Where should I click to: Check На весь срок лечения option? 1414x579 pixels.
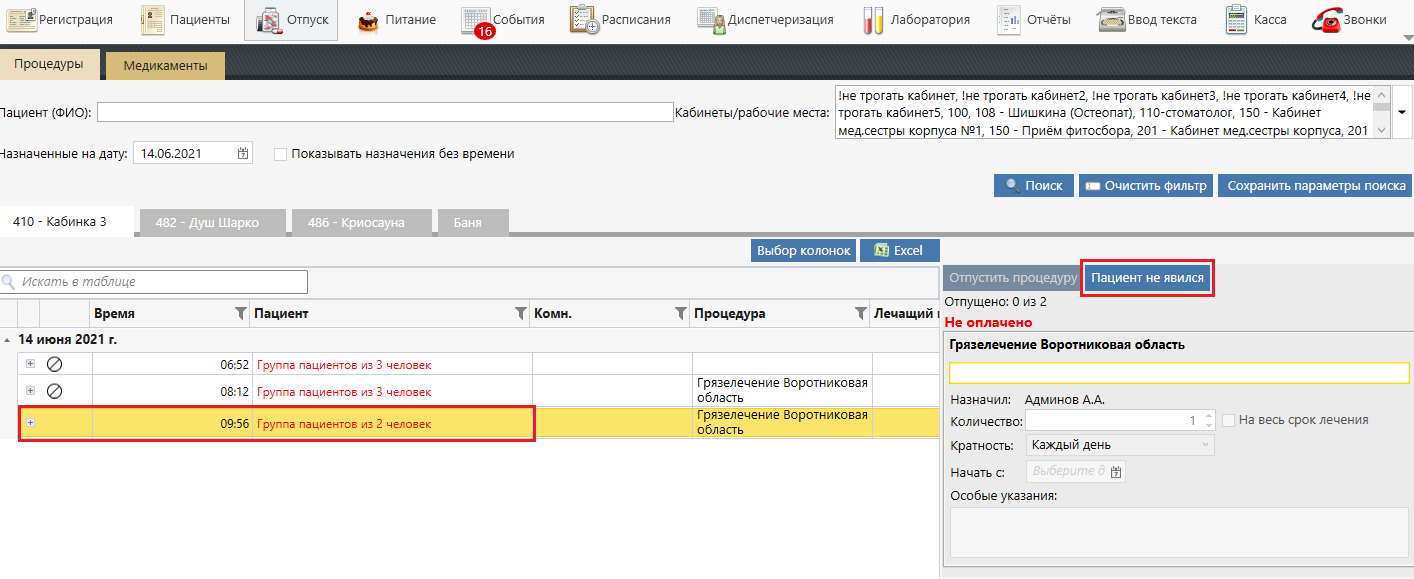pos(1228,421)
